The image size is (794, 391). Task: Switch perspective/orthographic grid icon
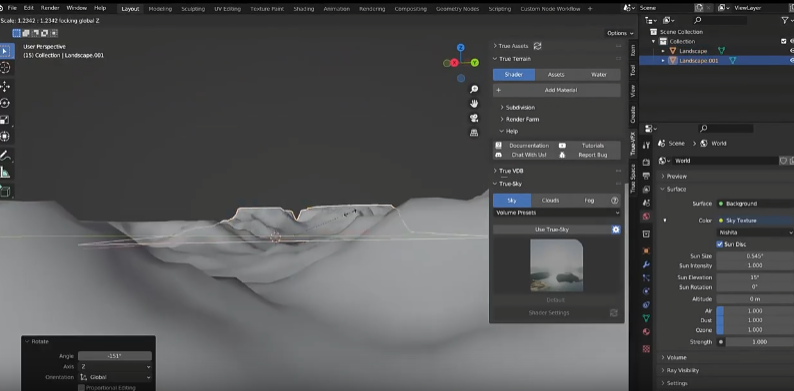pos(474,133)
